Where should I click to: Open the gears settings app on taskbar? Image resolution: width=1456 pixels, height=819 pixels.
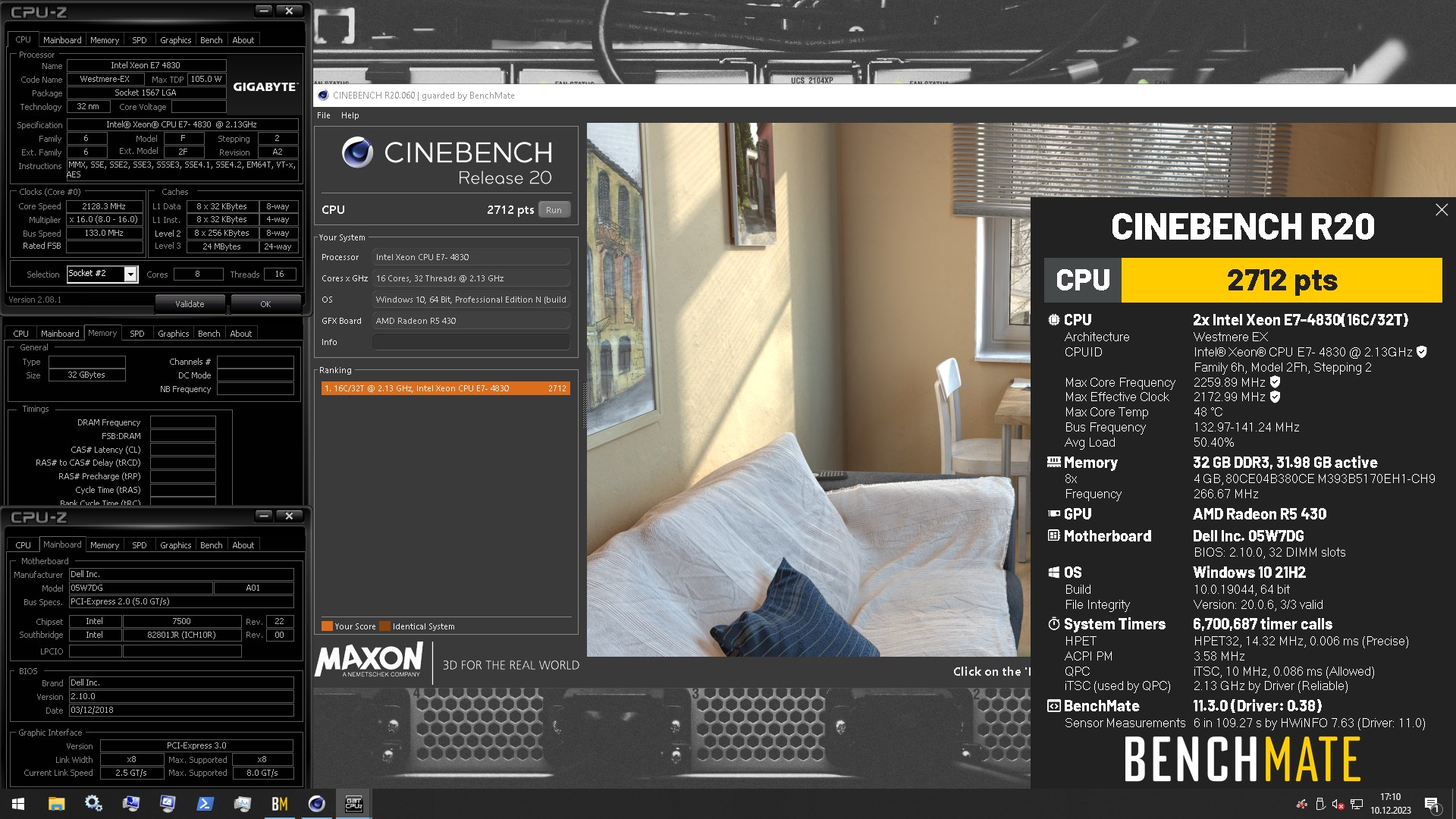click(x=93, y=804)
